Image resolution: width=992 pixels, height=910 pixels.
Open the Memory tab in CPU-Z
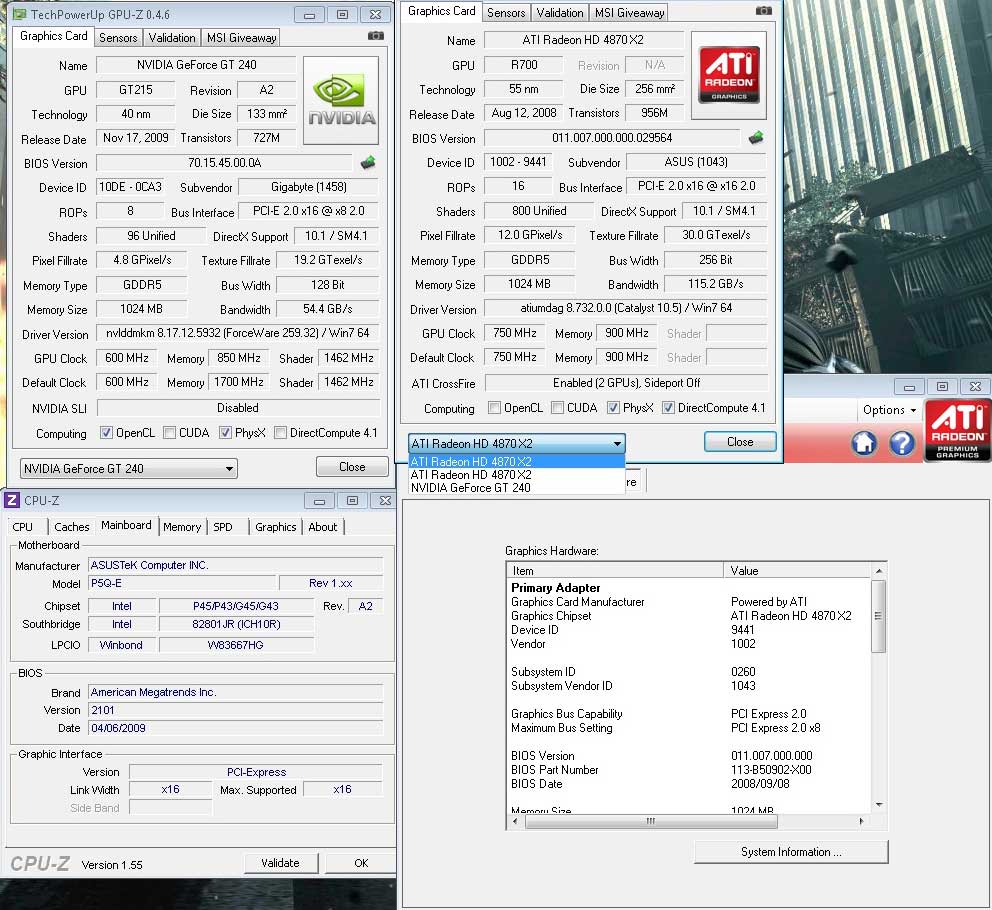pos(182,527)
